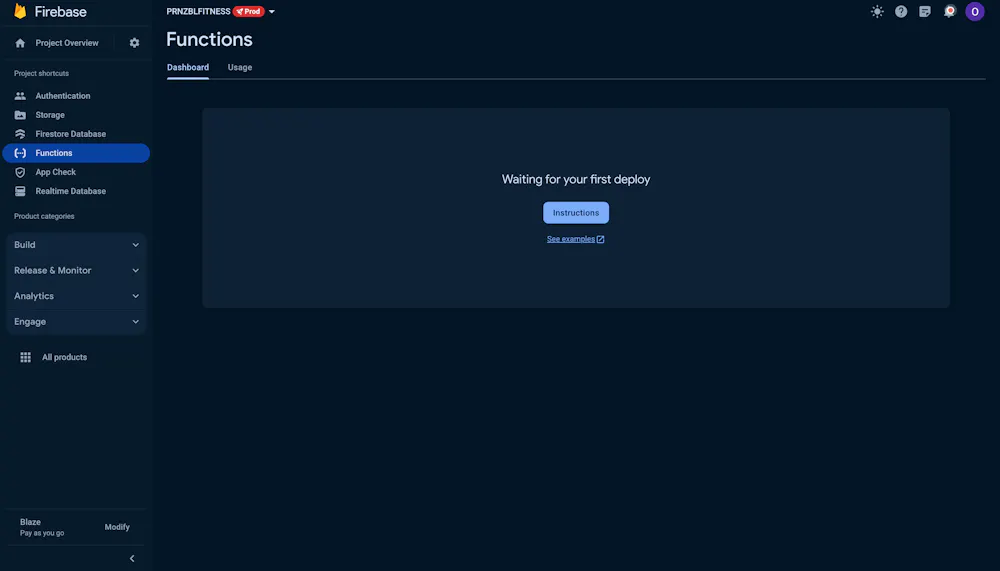
Task: Open project settings gear icon
Action: [134, 43]
